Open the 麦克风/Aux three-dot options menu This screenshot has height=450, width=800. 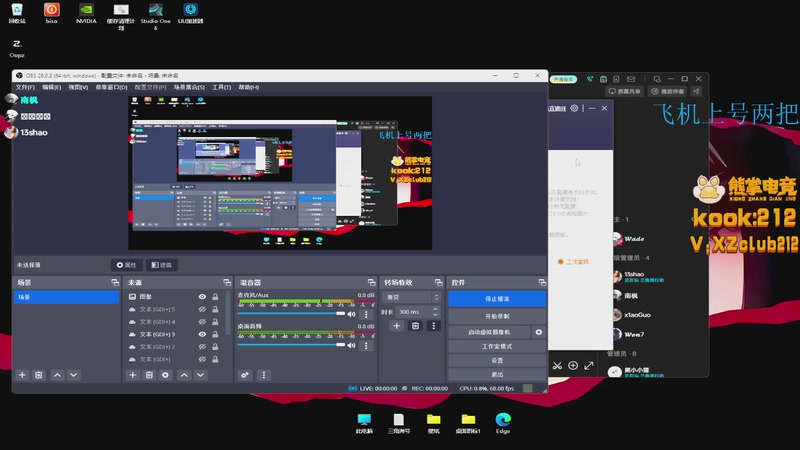click(x=366, y=314)
